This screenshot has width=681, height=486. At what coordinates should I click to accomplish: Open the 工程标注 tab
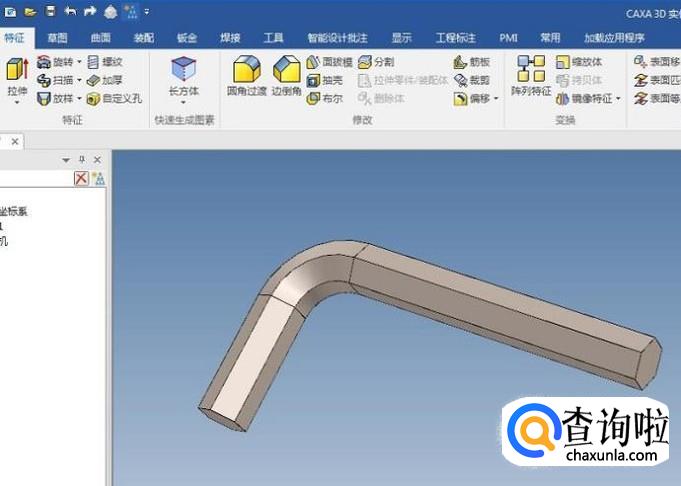pyautogui.click(x=456, y=38)
